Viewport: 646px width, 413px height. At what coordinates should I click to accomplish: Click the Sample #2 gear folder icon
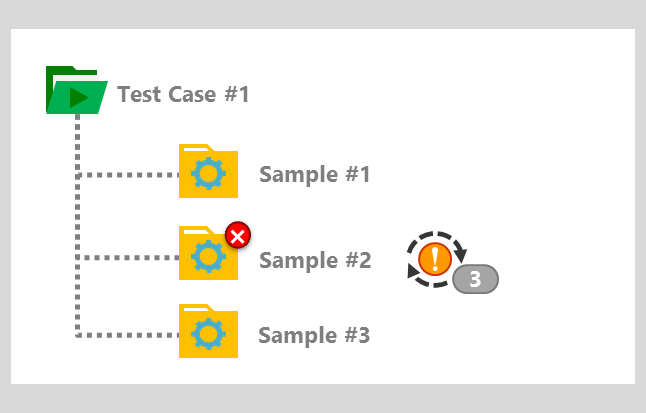[x=208, y=253]
